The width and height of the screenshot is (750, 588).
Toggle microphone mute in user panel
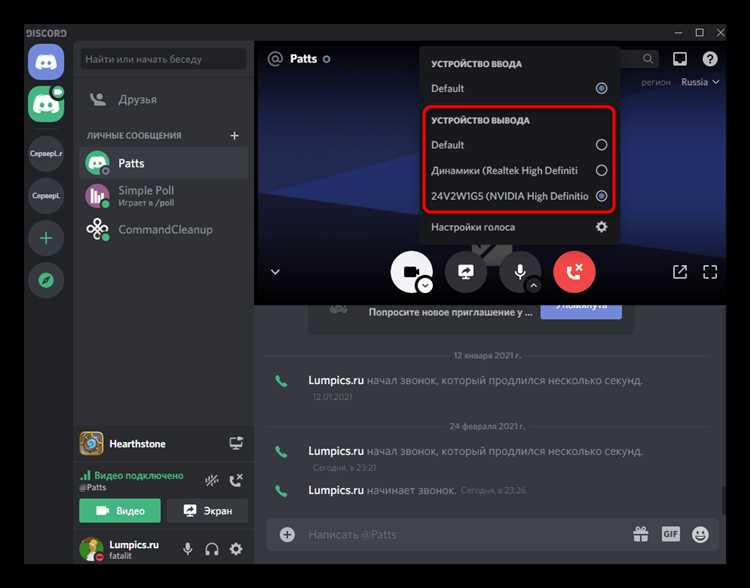pyautogui.click(x=188, y=549)
